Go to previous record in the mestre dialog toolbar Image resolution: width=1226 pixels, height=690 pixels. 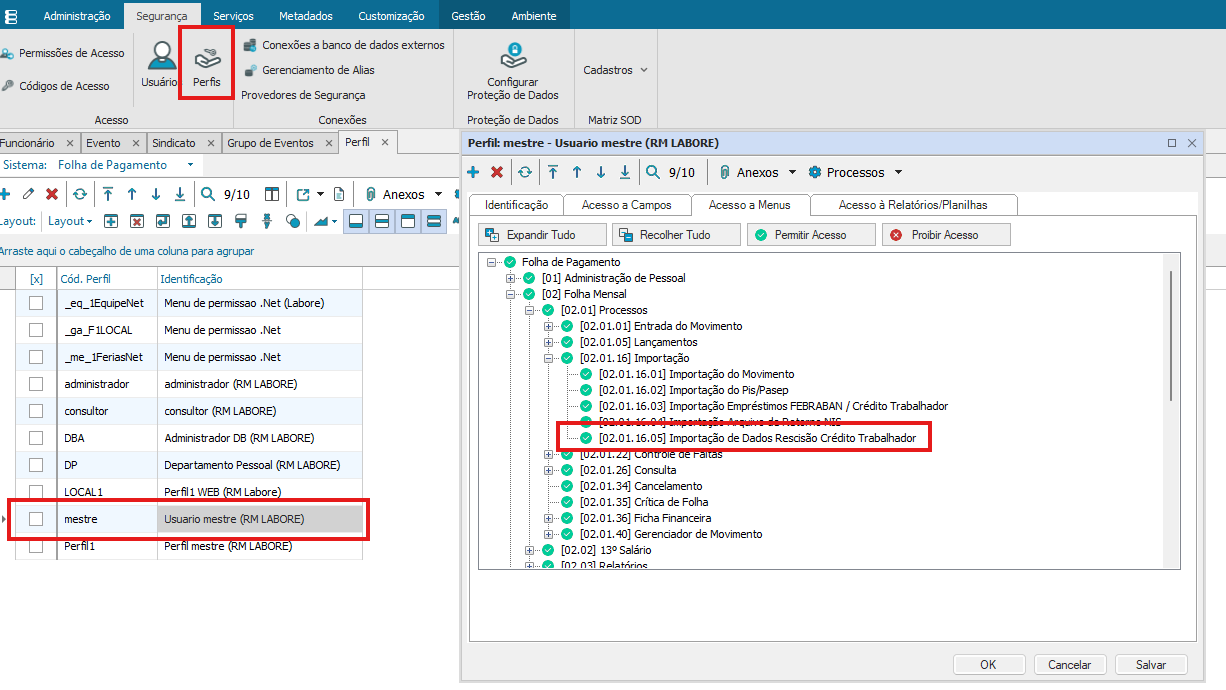pyautogui.click(x=577, y=172)
